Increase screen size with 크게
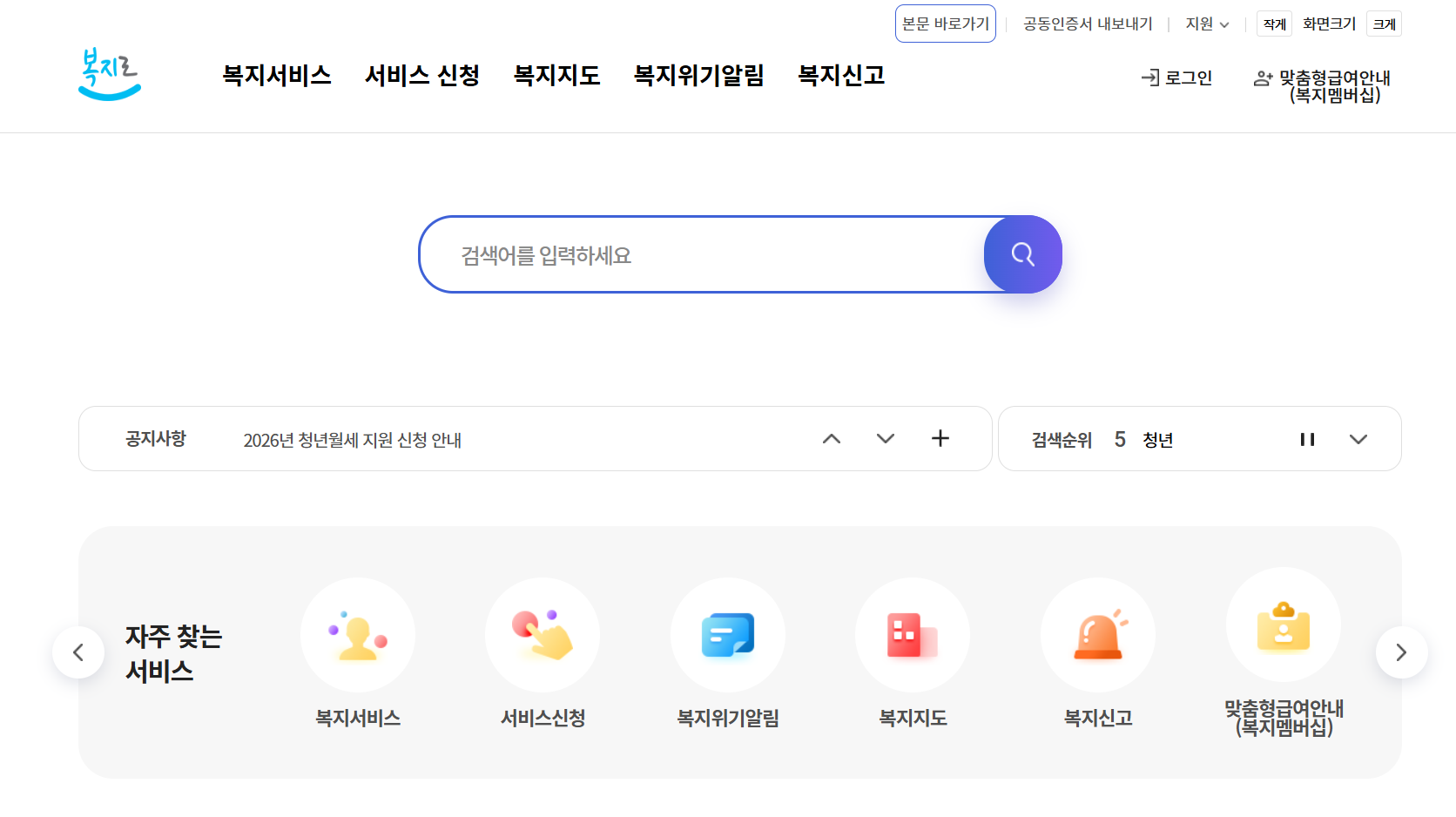 click(x=1385, y=24)
